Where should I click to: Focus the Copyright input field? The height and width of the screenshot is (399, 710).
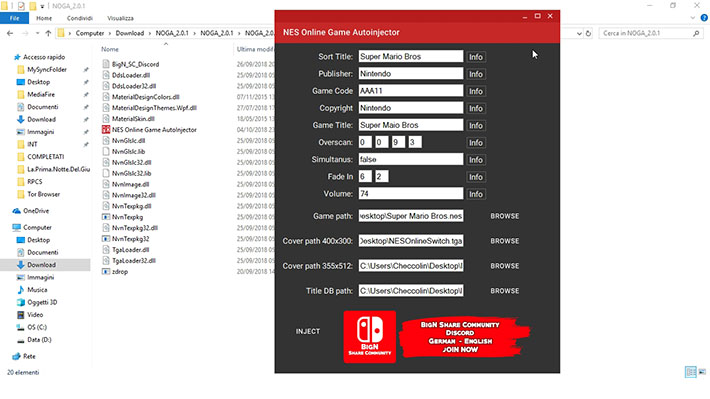point(411,108)
